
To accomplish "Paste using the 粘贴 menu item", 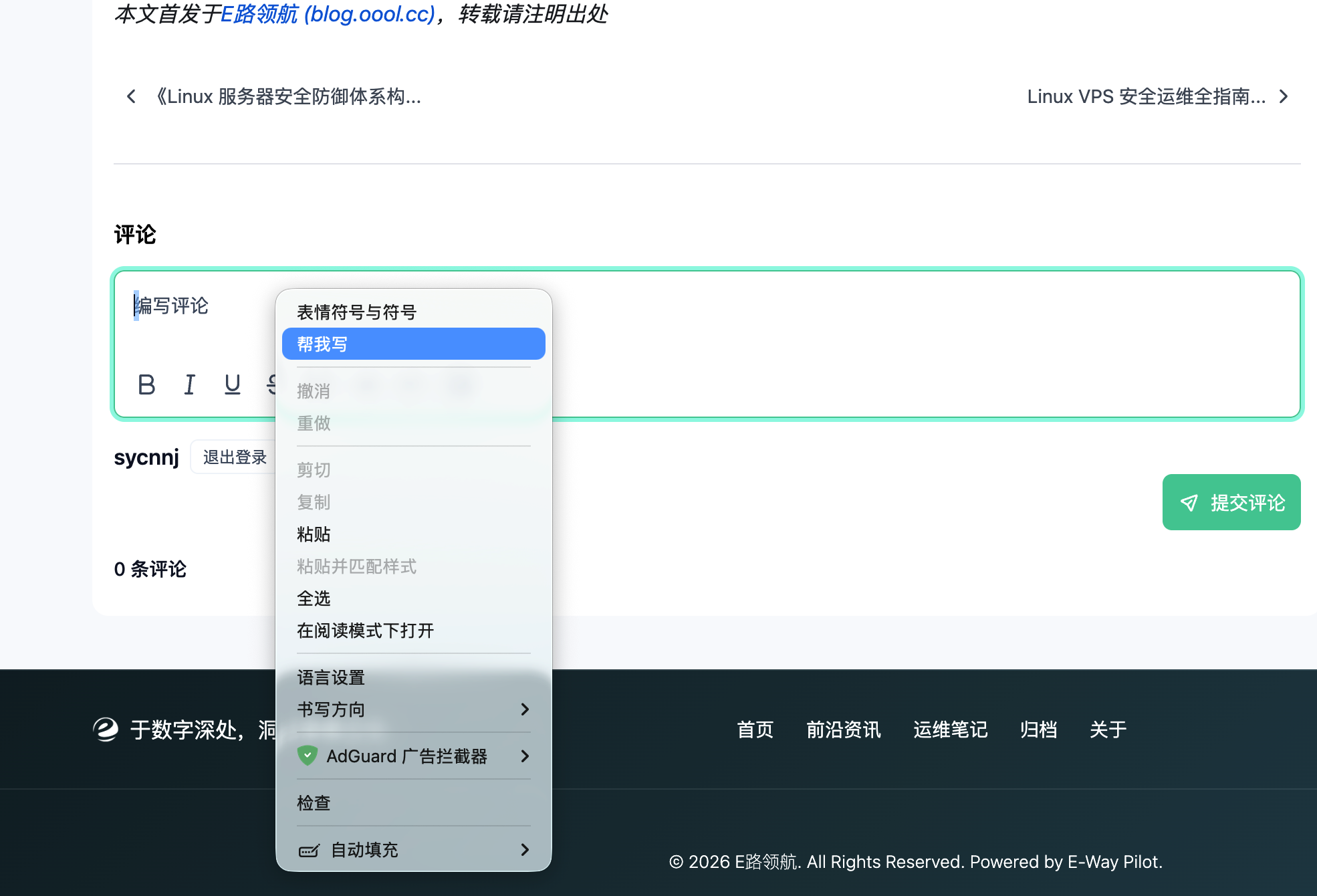I will pos(314,534).
